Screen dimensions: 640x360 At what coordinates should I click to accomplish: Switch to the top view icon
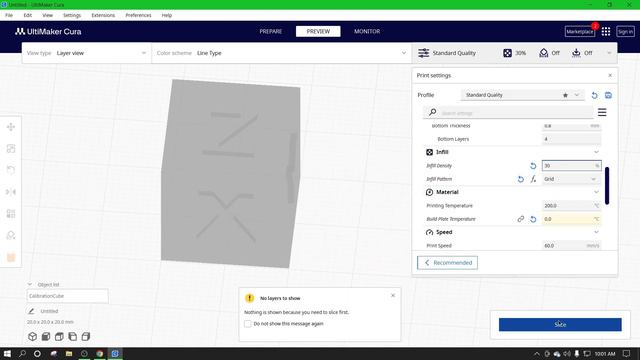pyautogui.click(x=59, y=336)
